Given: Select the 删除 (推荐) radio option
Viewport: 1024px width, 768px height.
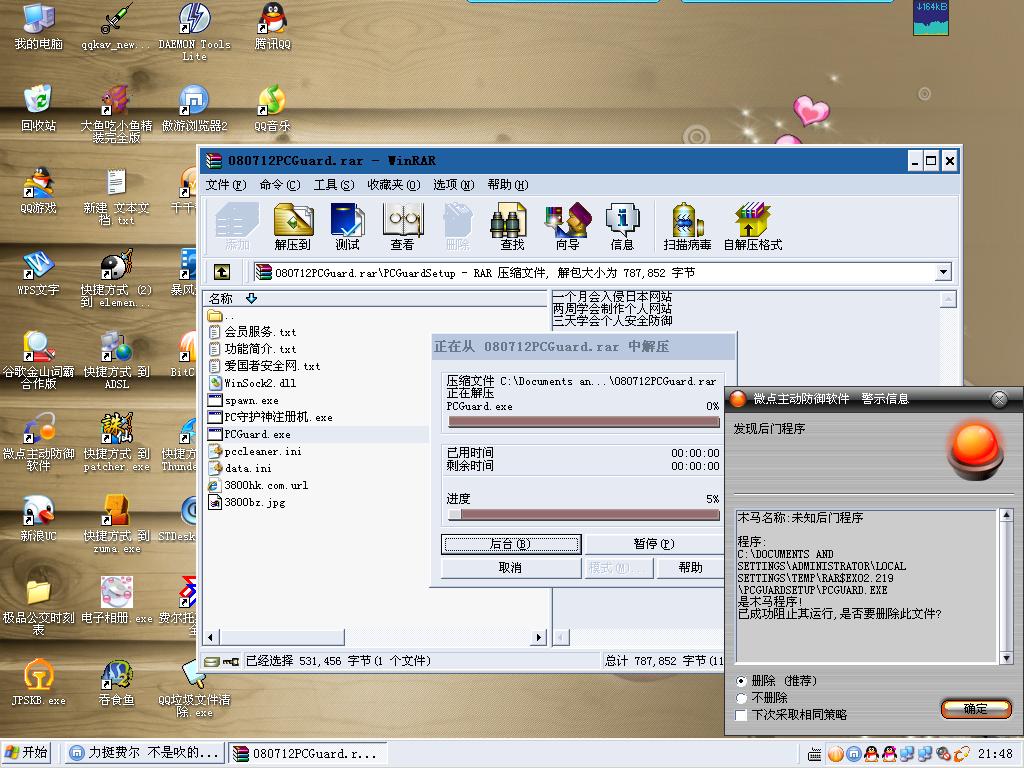Looking at the screenshot, I should click(741, 680).
